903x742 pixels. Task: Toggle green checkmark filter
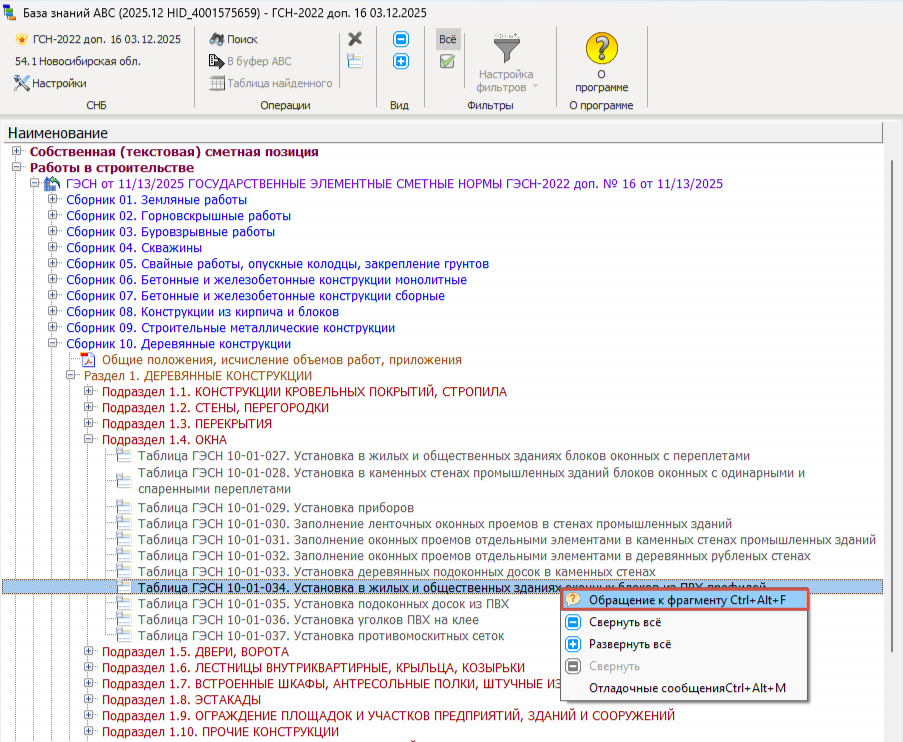[x=447, y=61]
